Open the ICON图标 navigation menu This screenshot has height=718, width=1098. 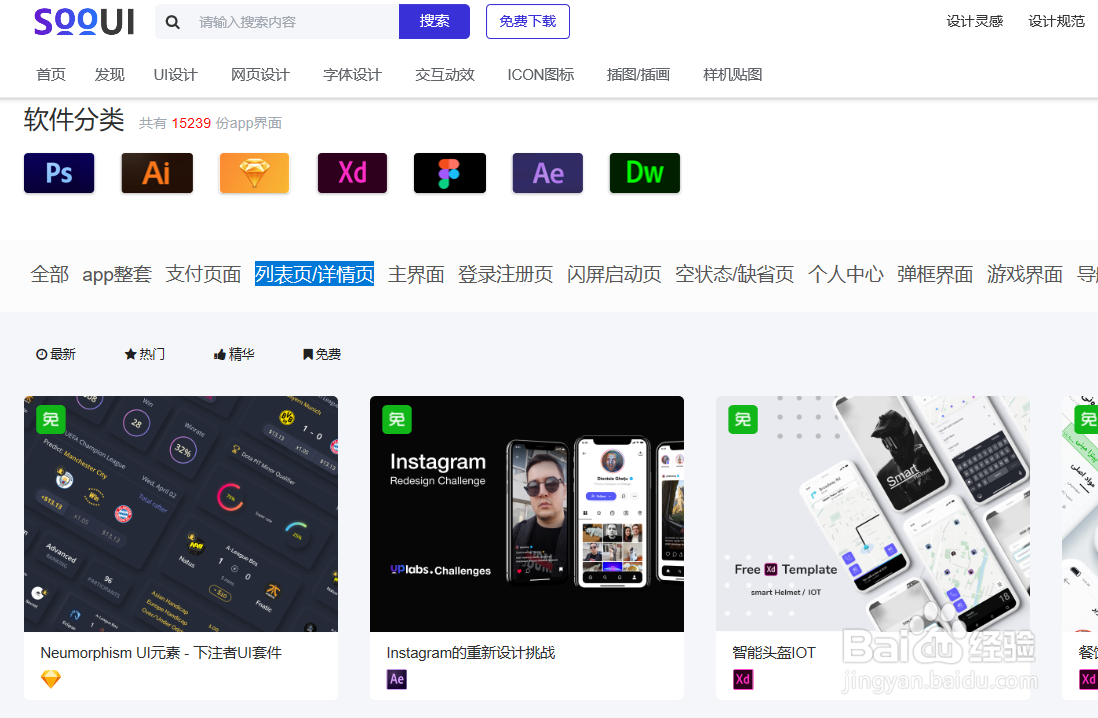(x=540, y=73)
